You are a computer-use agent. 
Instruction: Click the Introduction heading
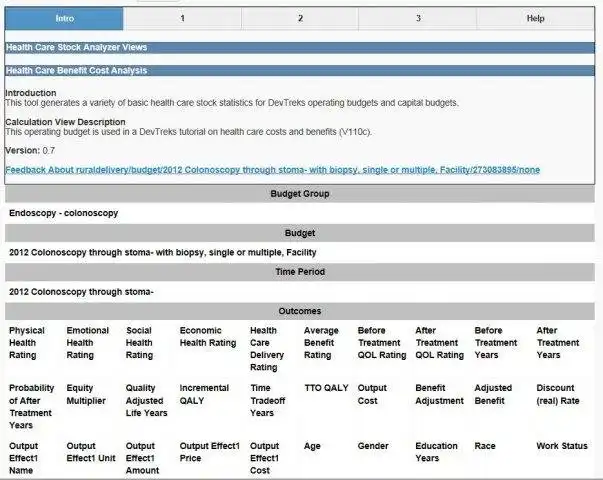click(x=30, y=93)
